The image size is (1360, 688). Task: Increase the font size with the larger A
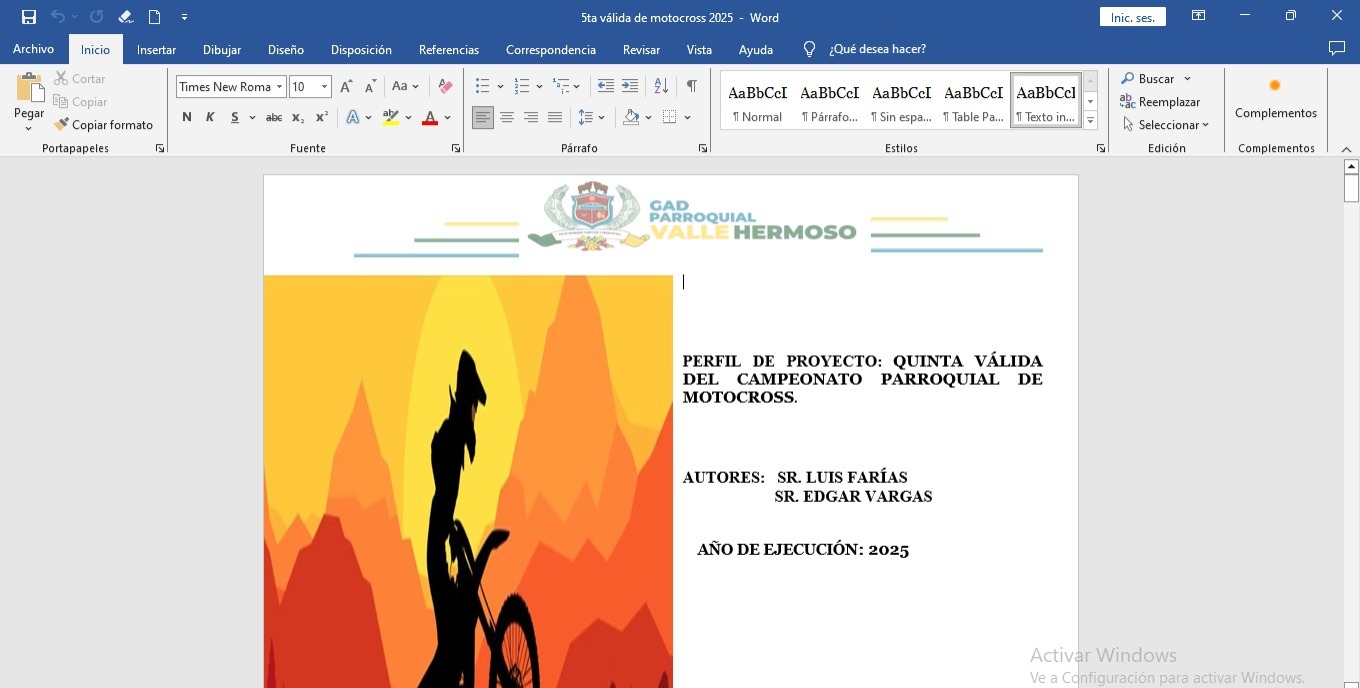coord(345,86)
